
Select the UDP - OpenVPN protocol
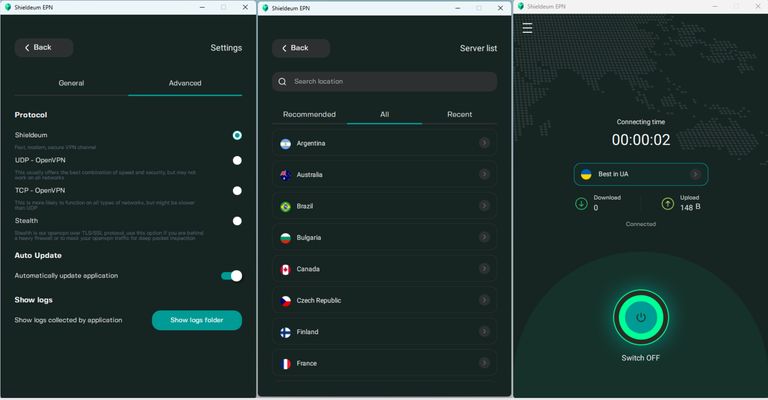pos(237,160)
